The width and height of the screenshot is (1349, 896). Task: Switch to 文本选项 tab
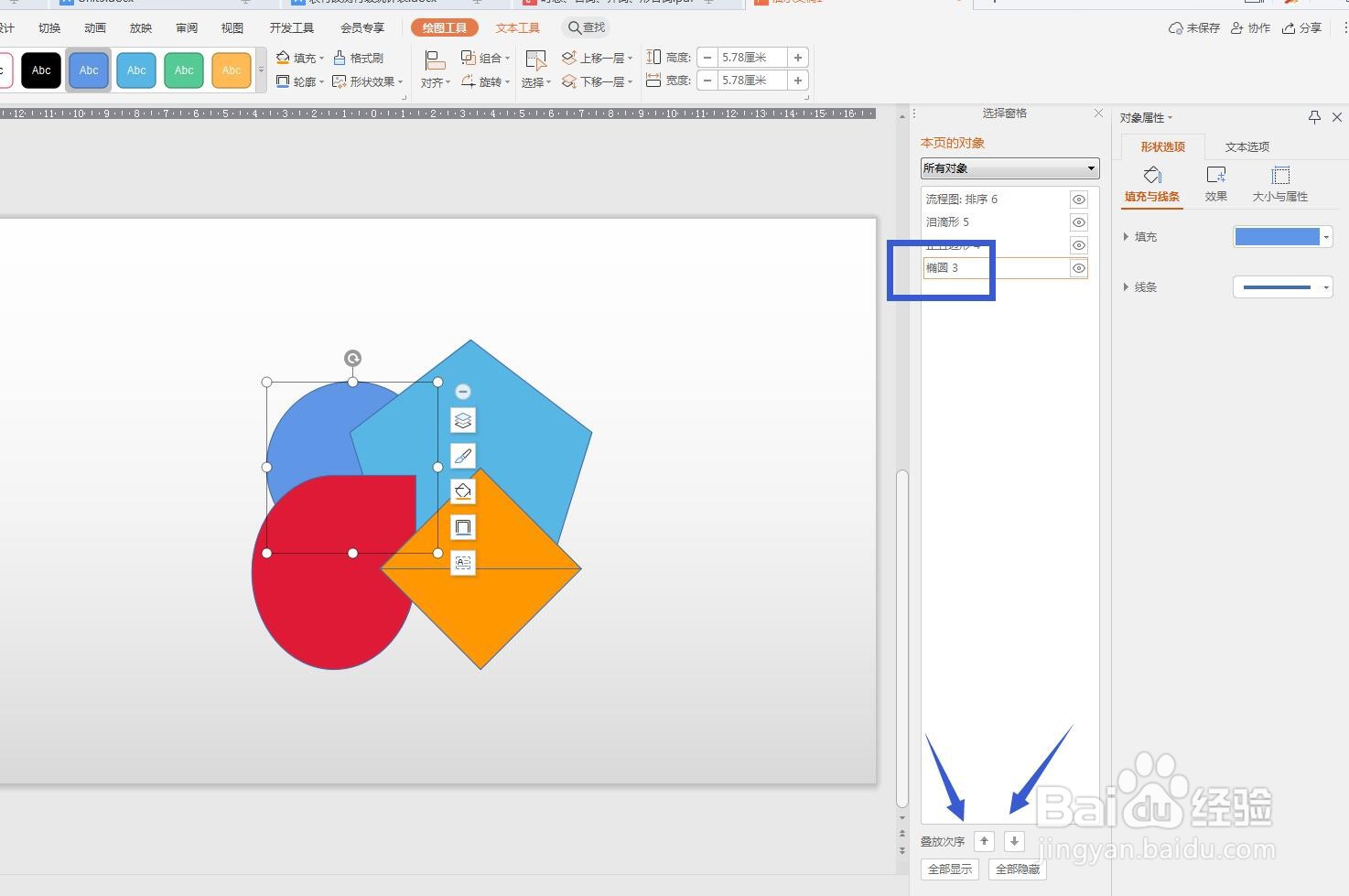1247,146
